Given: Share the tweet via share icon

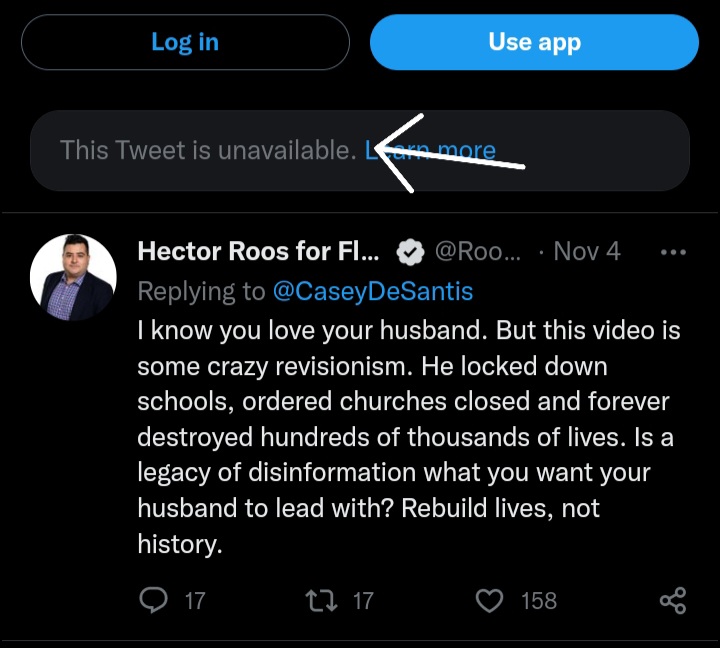Looking at the screenshot, I should [x=673, y=600].
